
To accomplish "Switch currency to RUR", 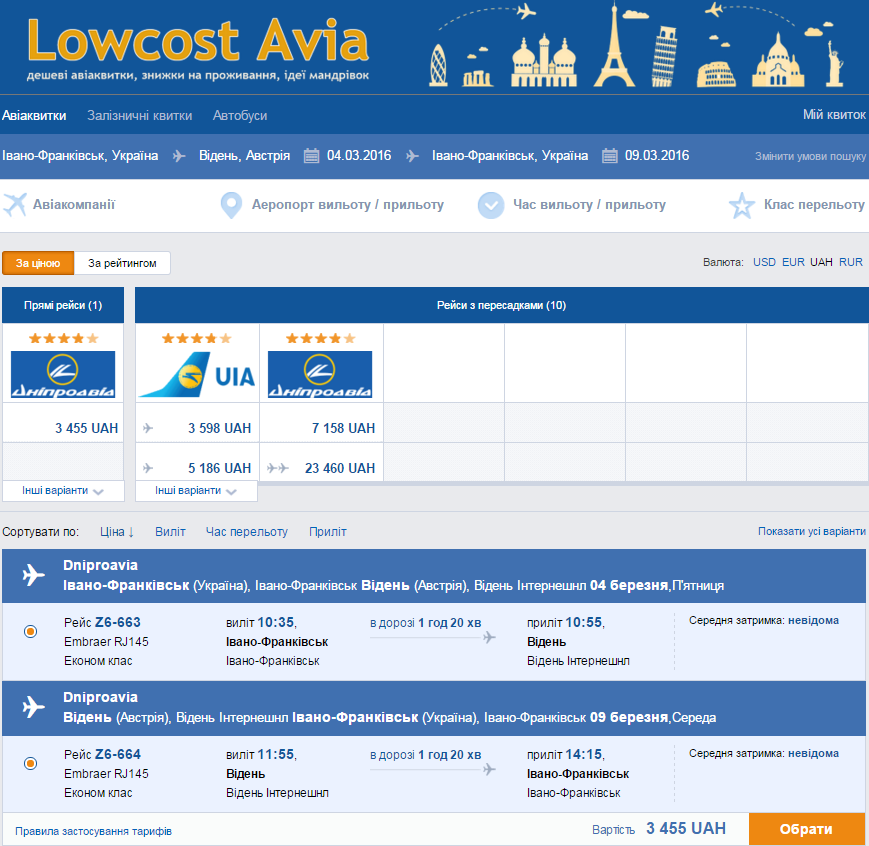I will [x=851, y=262].
